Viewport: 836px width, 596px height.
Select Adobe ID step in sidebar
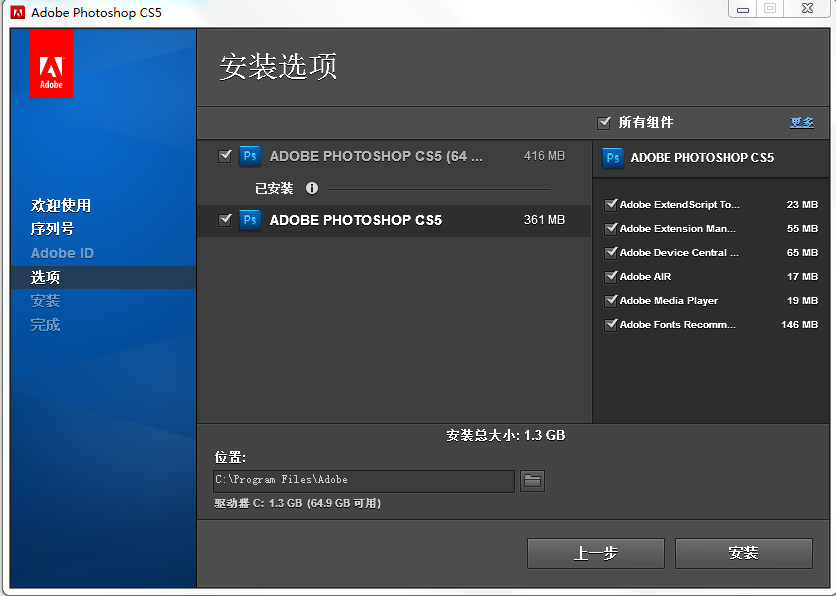coord(62,253)
